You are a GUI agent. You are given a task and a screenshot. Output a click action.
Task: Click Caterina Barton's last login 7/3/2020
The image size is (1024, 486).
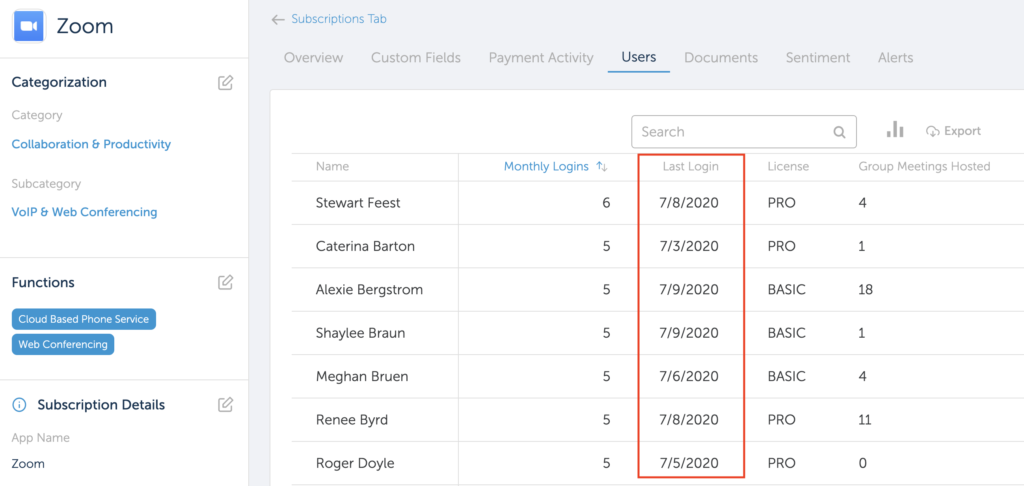690,246
